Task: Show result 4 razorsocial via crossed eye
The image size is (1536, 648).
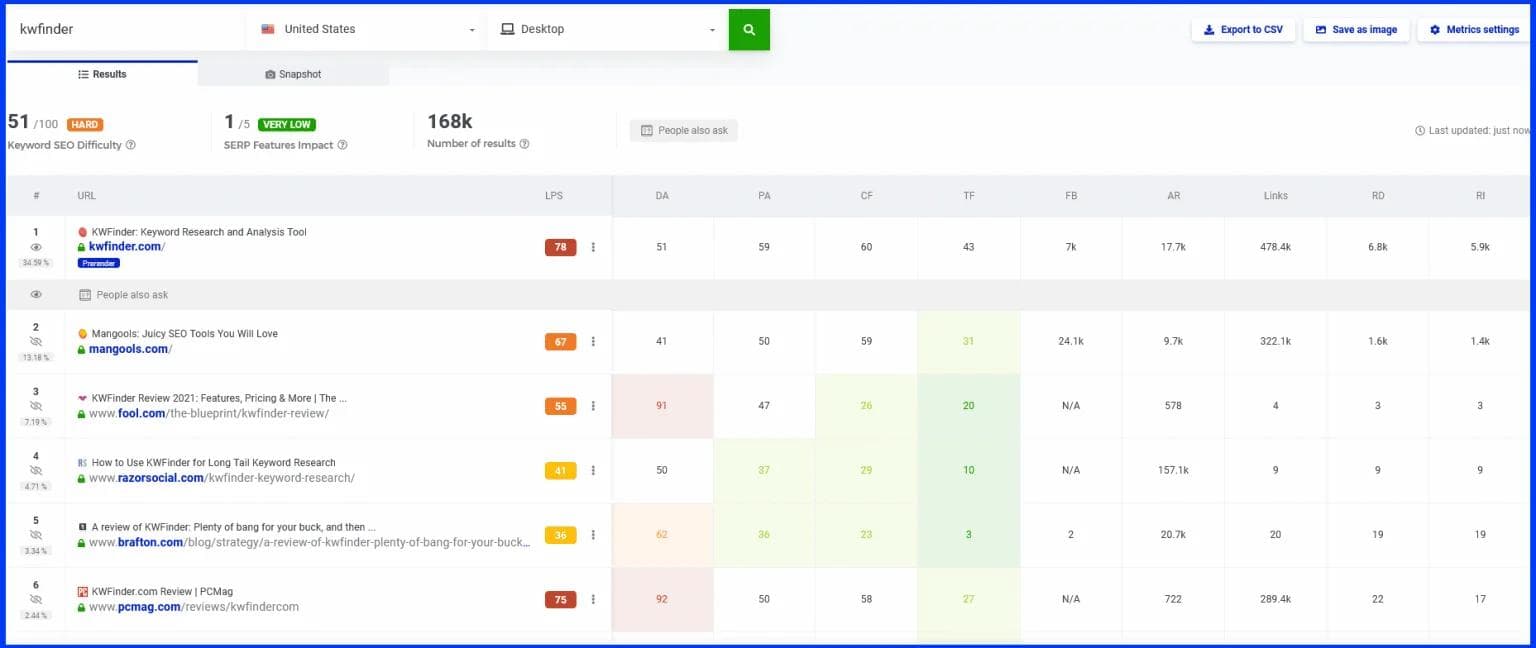Action: coord(36,471)
